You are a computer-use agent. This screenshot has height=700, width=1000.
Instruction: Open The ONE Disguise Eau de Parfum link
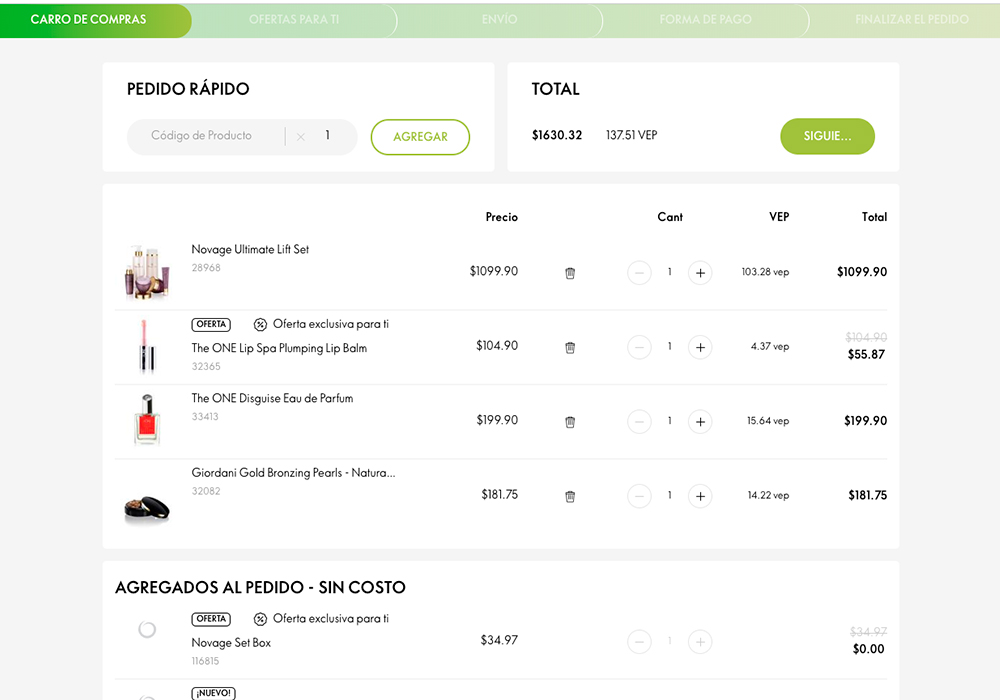click(x=272, y=398)
